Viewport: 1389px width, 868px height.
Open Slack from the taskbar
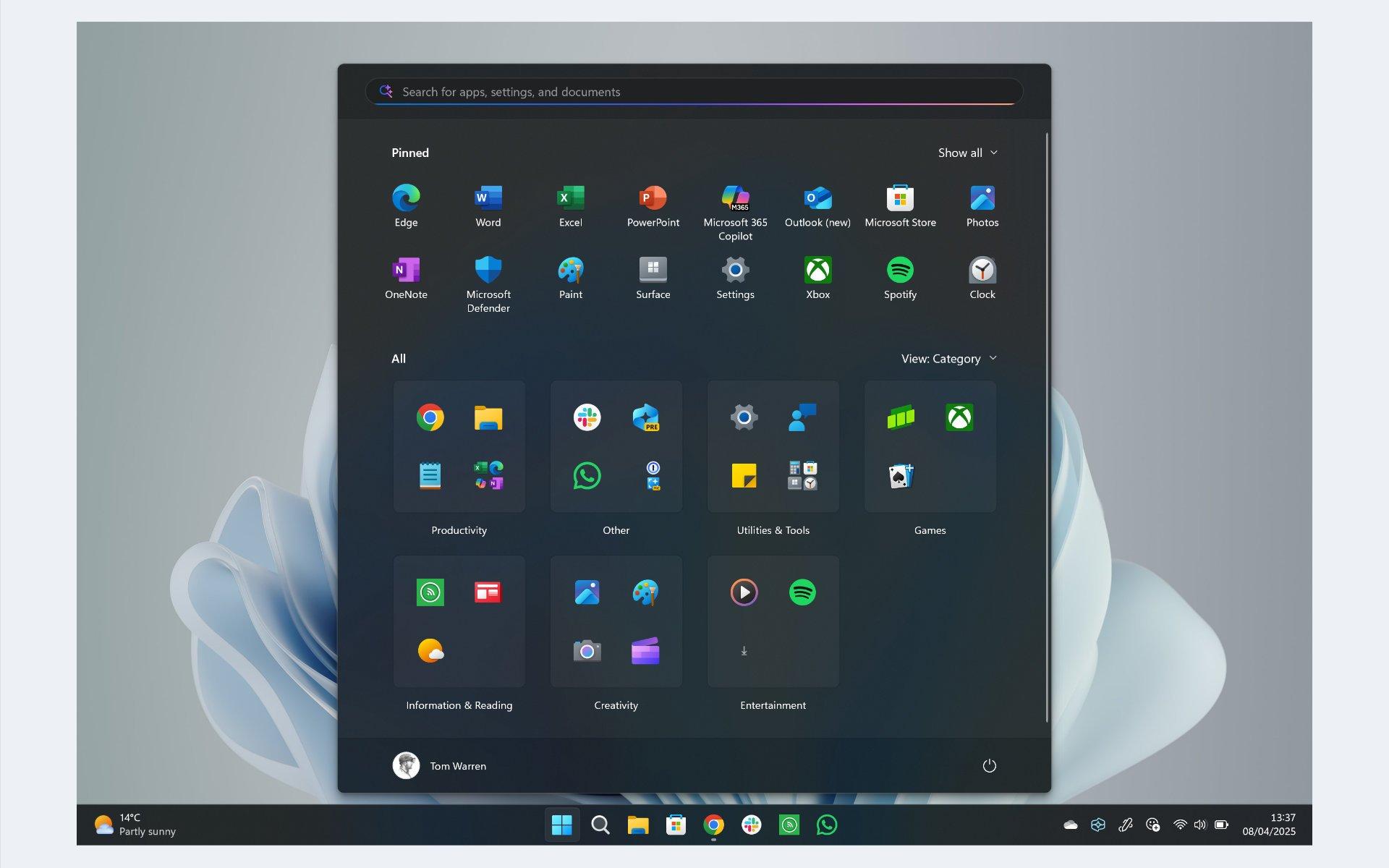click(752, 825)
